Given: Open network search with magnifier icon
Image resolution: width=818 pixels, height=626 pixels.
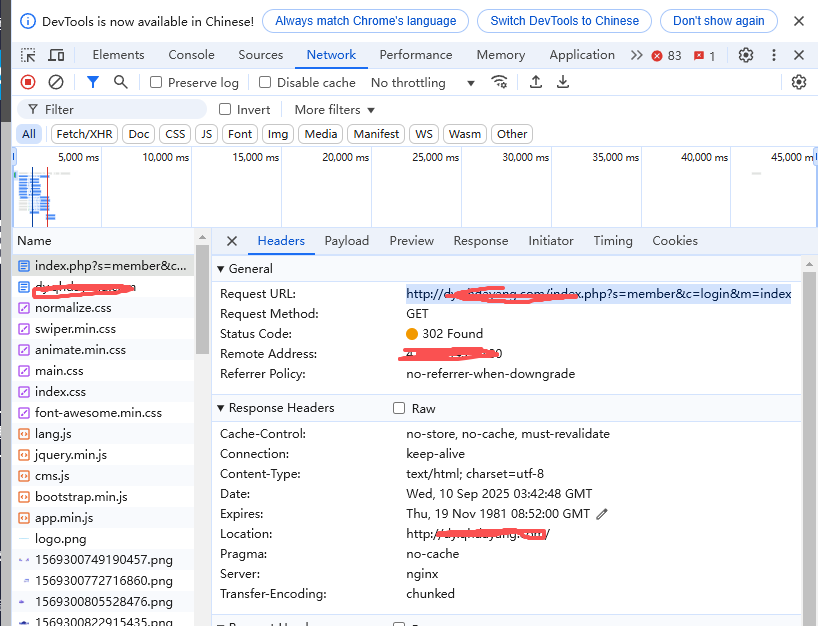Looking at the screenshot, I should click(121, 82).
